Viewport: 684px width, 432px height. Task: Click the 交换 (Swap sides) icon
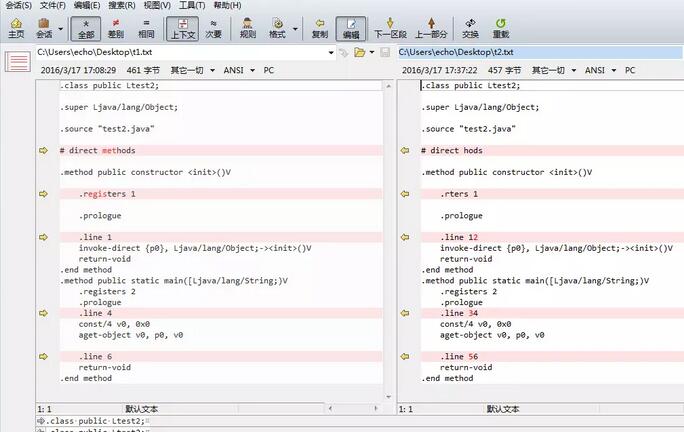470,27
